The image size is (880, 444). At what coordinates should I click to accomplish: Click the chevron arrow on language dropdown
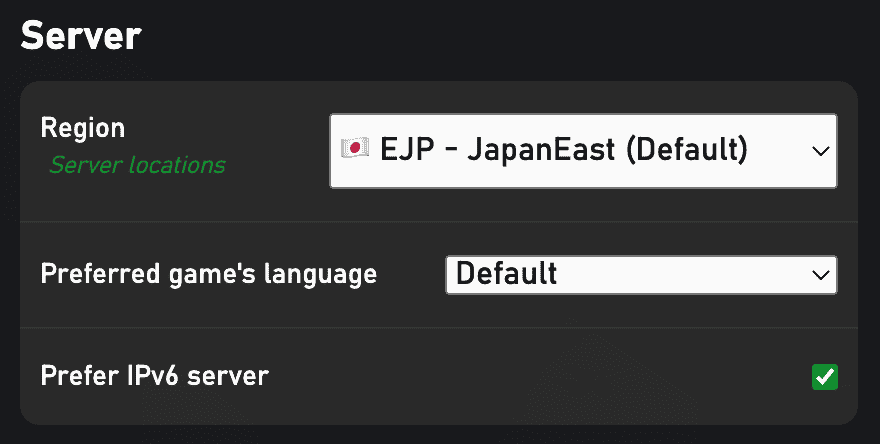pyautogui.click(x=821, y=274)
